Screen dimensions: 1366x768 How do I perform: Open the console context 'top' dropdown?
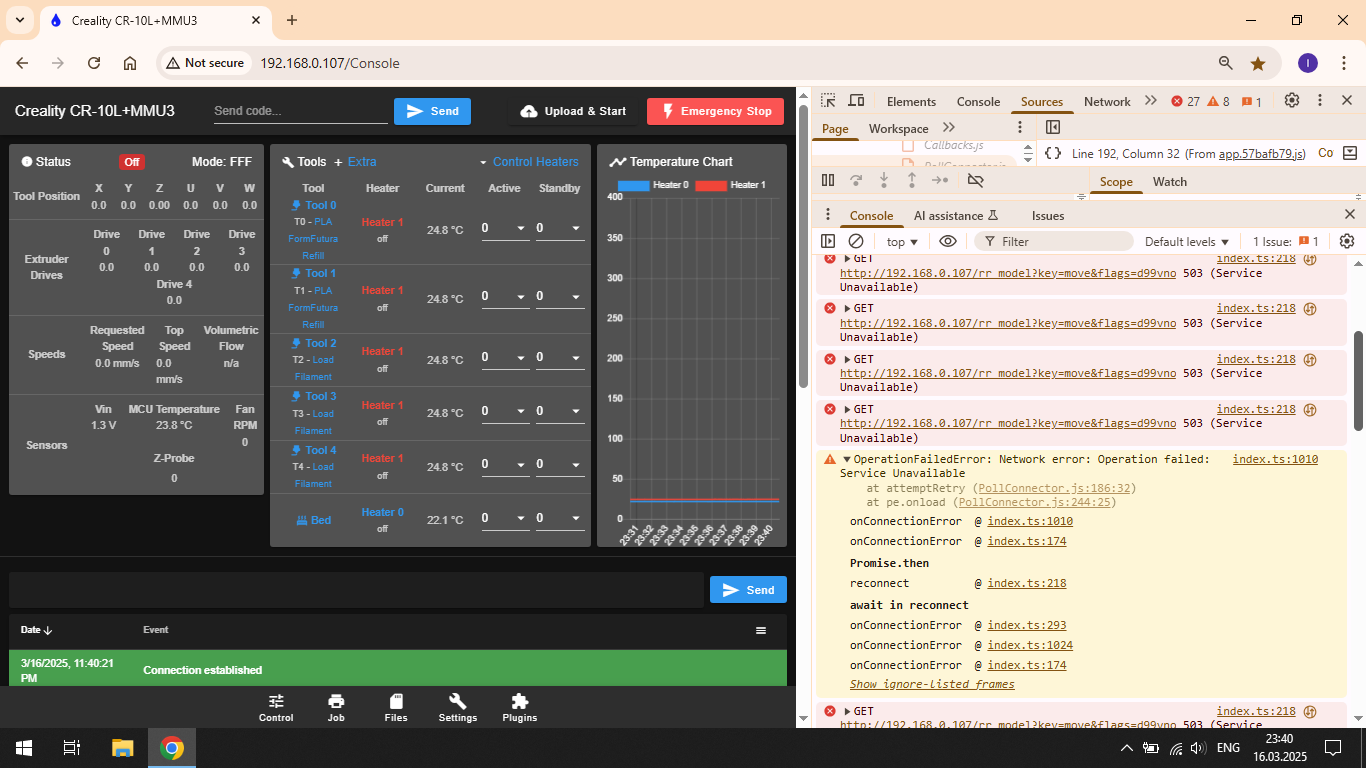point(902,242)
